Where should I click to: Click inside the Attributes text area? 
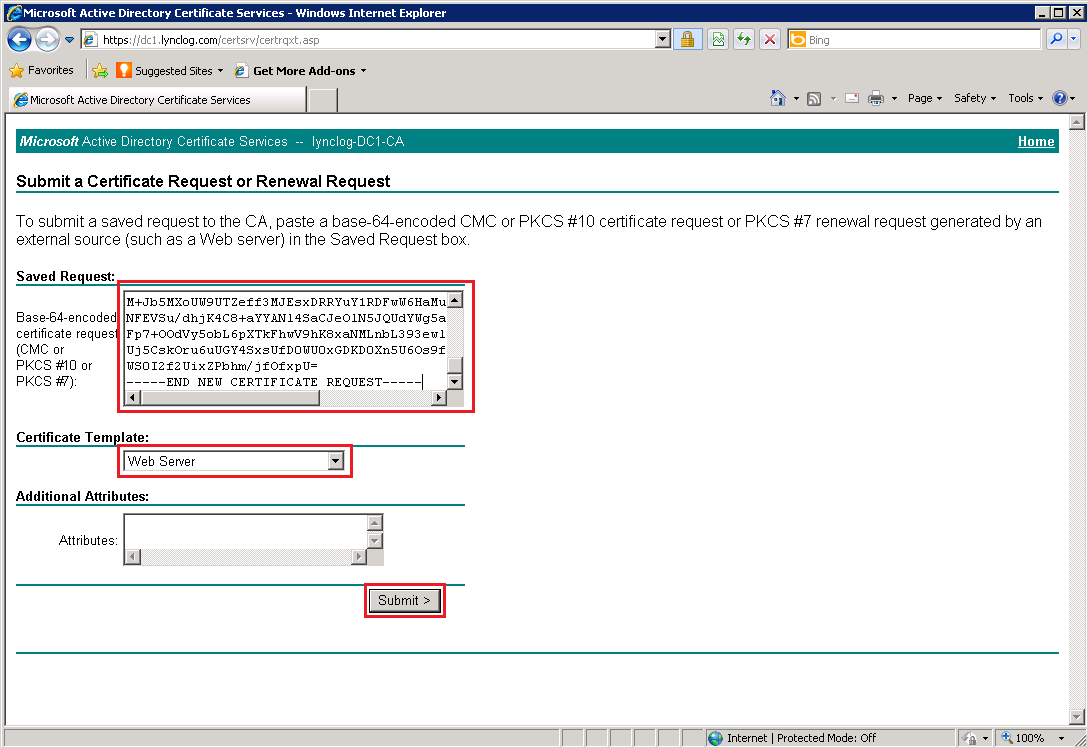pos(246,532)
